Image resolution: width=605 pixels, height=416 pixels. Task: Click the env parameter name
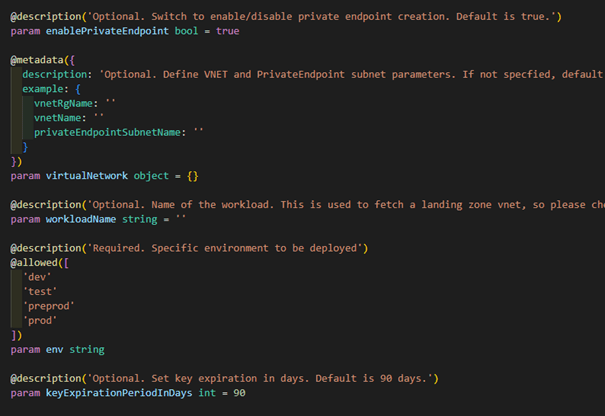pyautogui.click(x=55, y=349)
